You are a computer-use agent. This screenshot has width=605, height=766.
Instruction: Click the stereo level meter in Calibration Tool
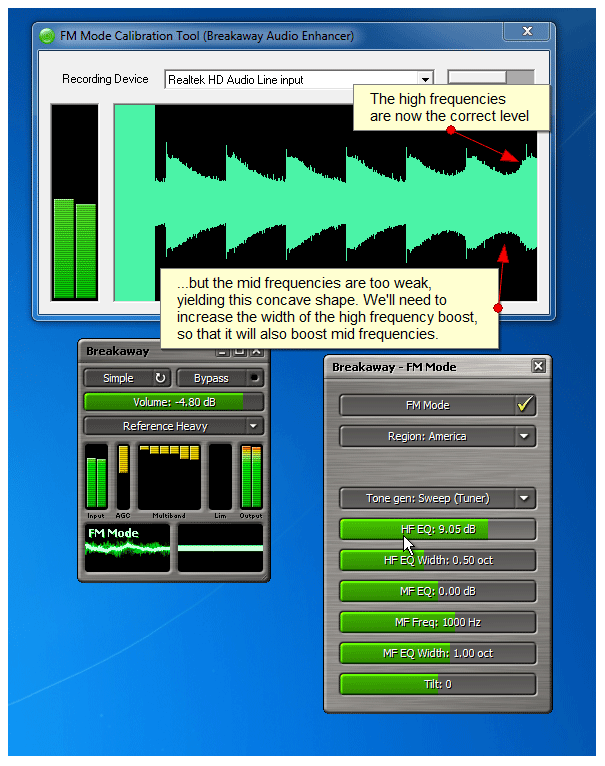coord(75,202)
